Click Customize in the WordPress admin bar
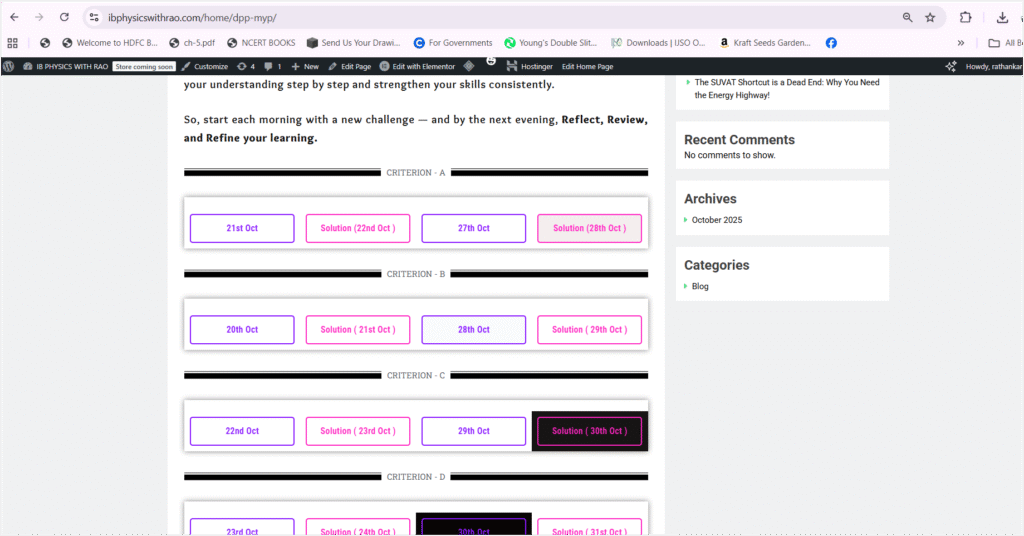 pos(205,66)
